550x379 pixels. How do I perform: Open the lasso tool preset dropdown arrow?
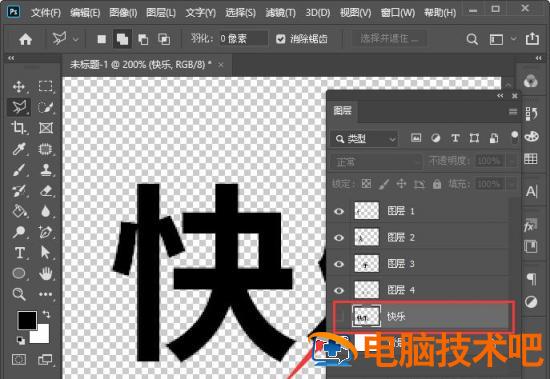click(75, 39)
